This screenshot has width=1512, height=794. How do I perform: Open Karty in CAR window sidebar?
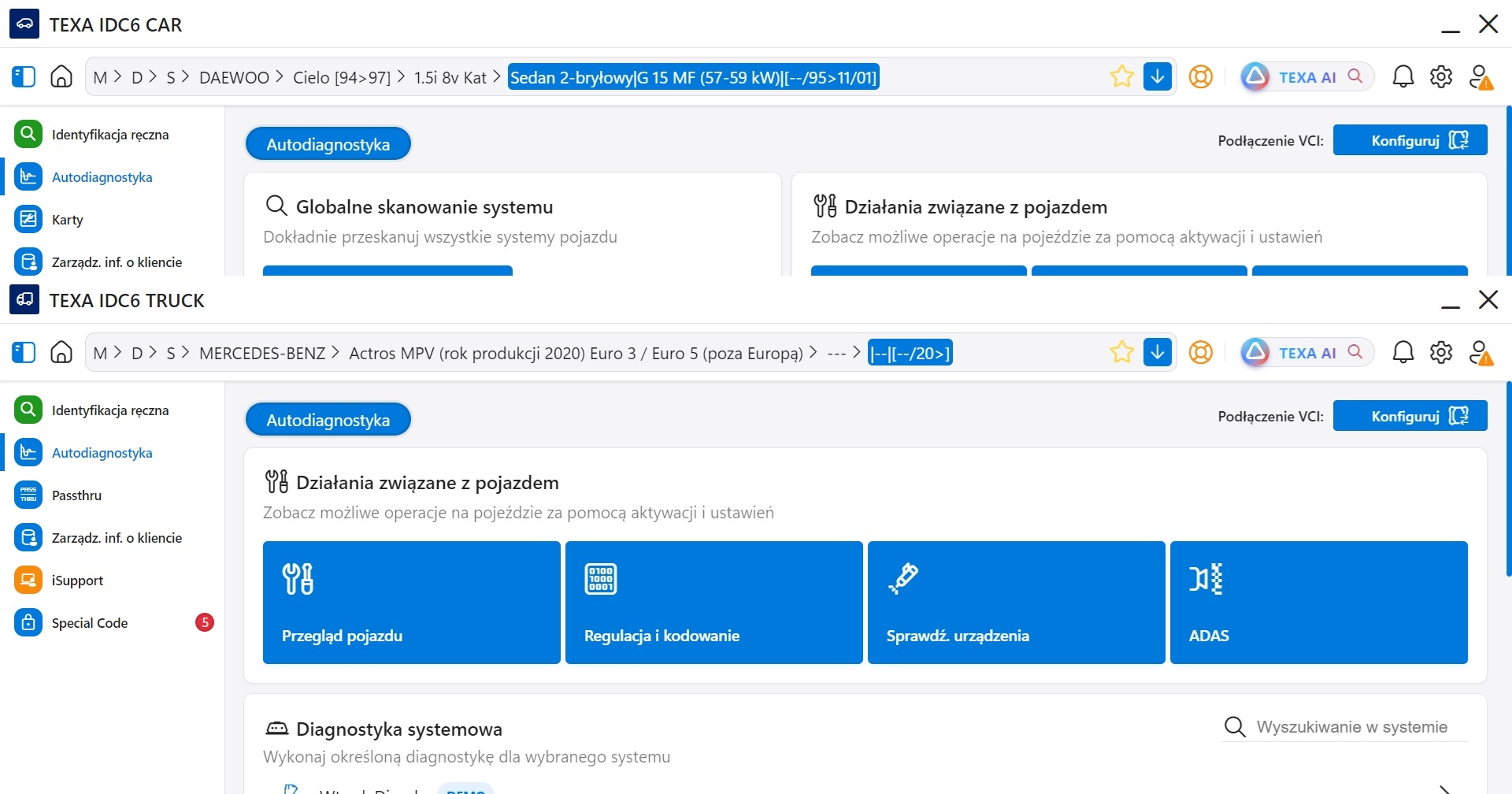click(110, 220)
